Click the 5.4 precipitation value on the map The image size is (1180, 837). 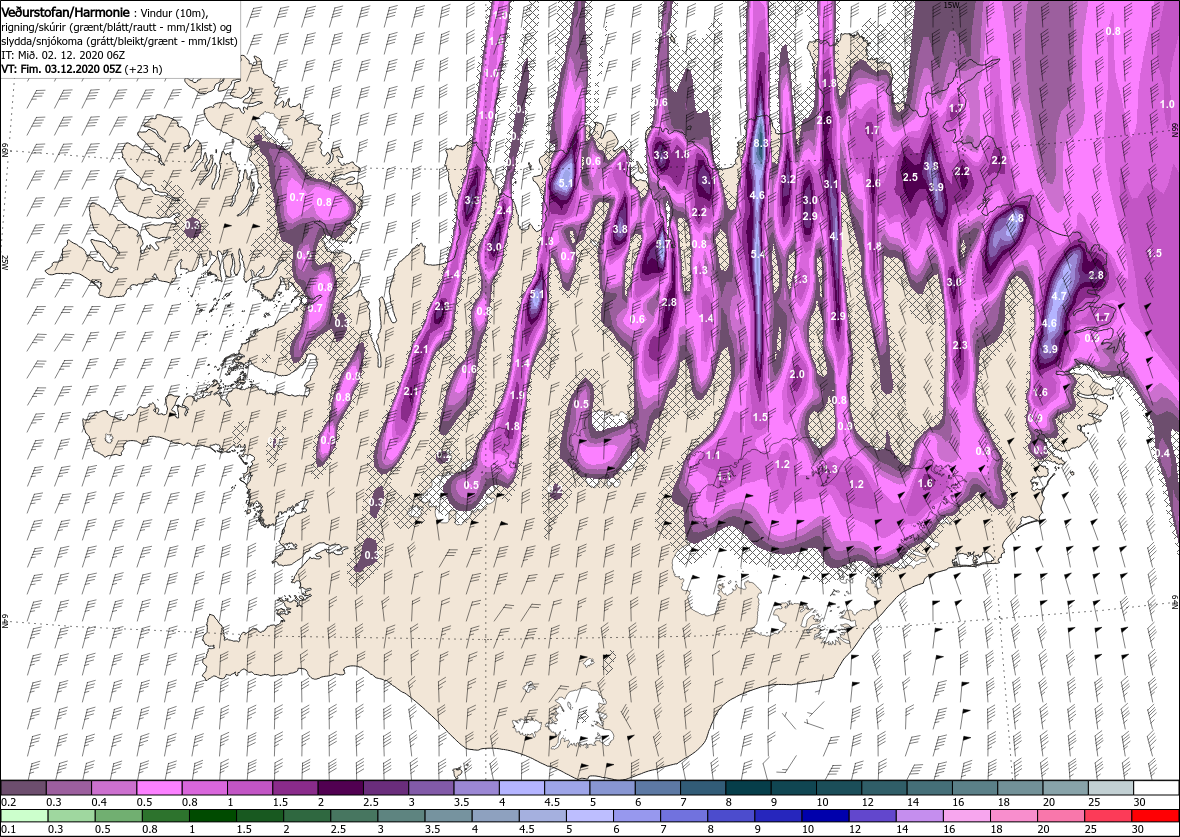(x=757, y=255)
